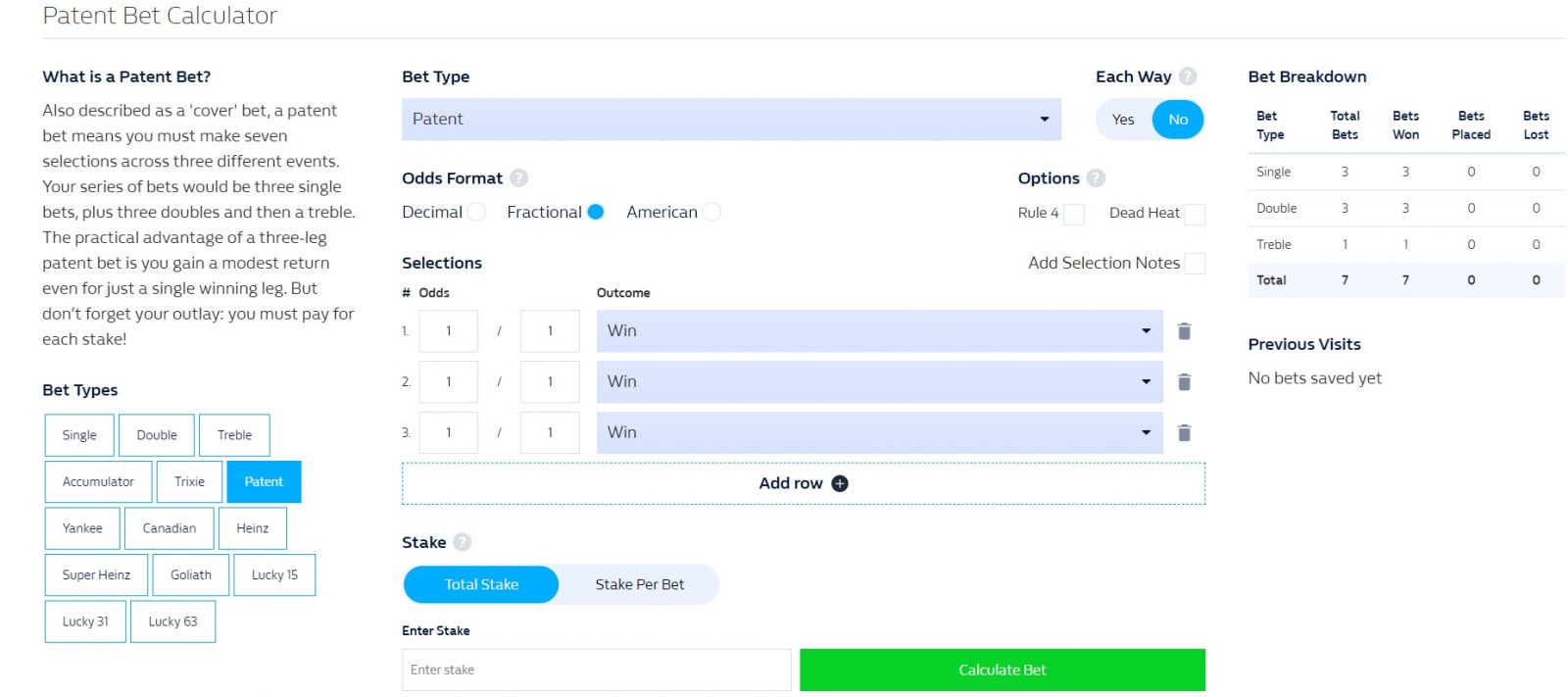The height and width of the screenshot is (697, 1568).
Task: Delete selection row 1 with trash icon
Action: tap(1184, 331)
